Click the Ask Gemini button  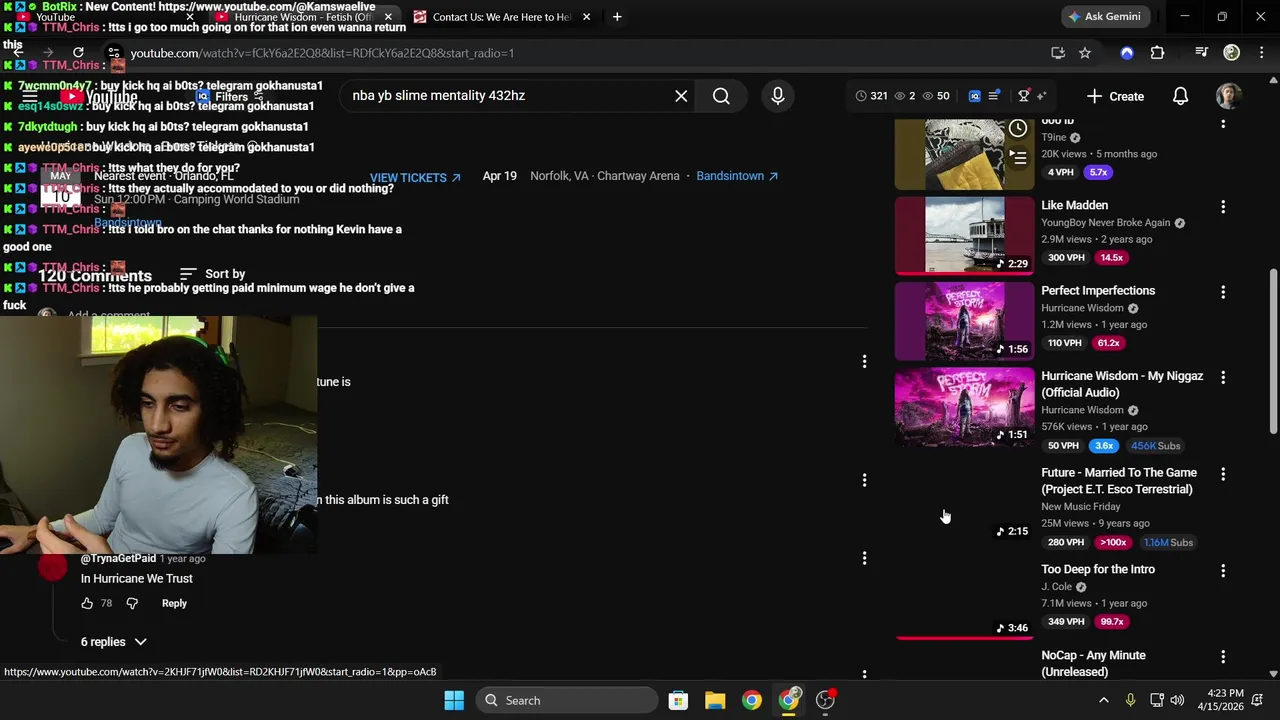(1105, 17)
